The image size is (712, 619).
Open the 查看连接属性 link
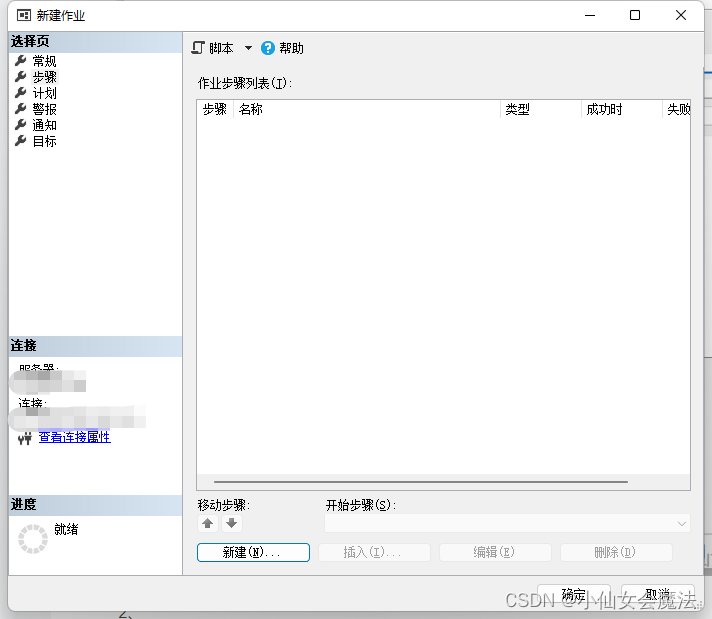point(74,437)
